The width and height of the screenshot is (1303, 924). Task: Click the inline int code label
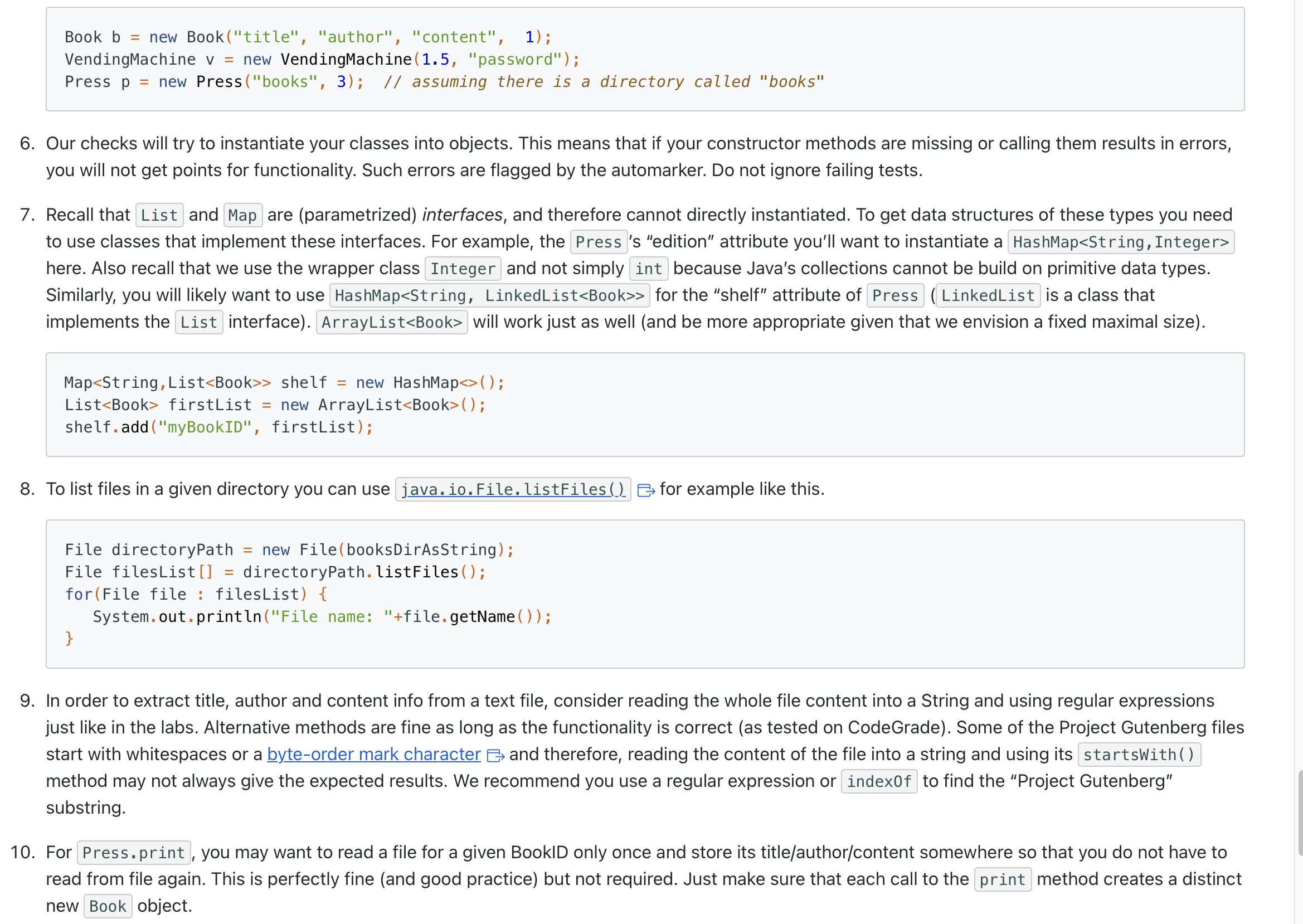tap(648, 269)
